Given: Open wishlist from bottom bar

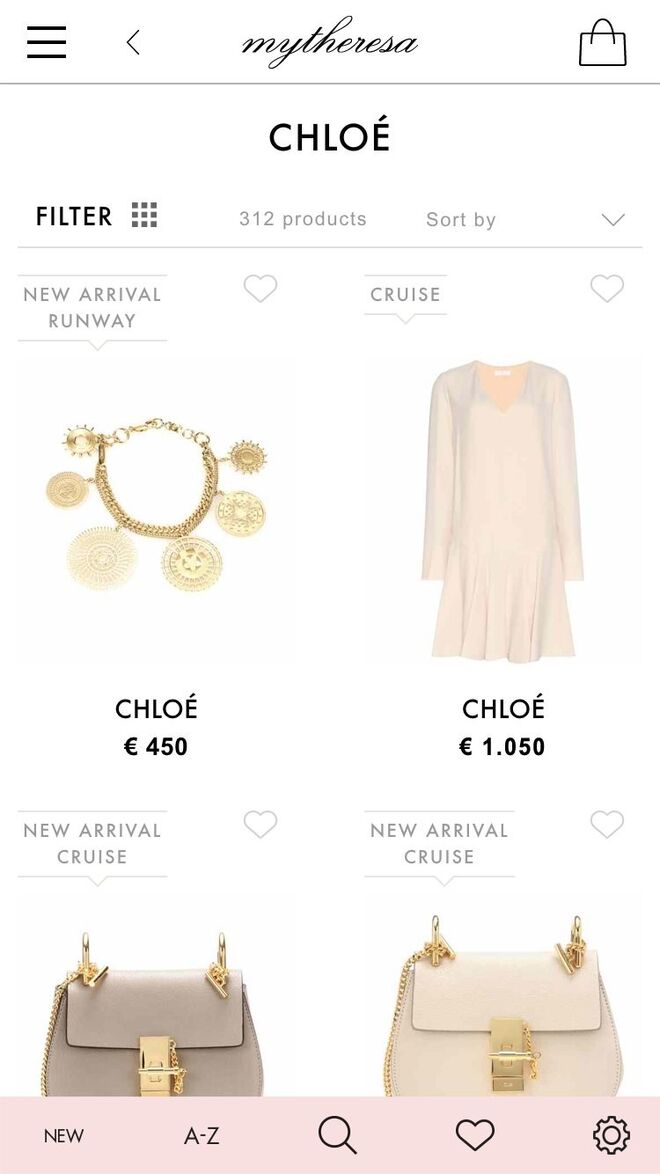Looking at the screenshot, I should 475,1135.
